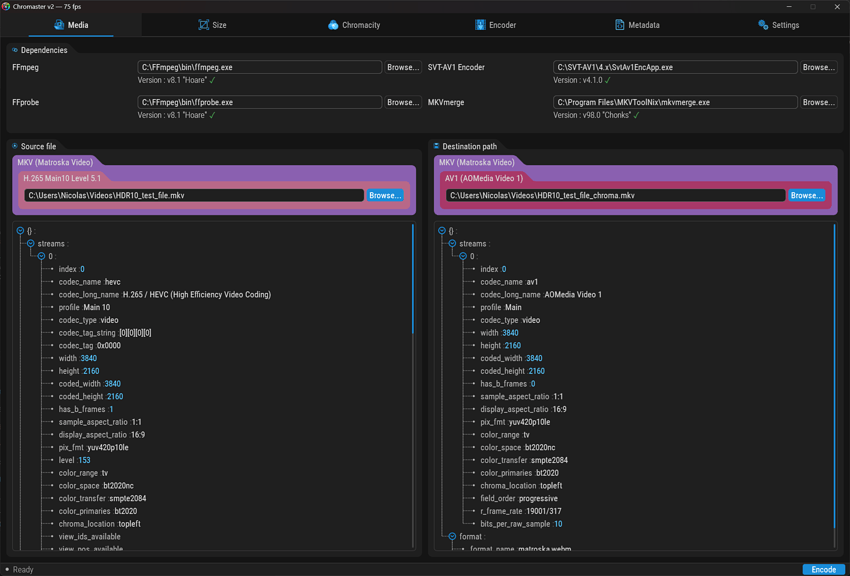850x576 pixels.
Task: Select destination r_frame_rate 19001/317 row
Action: (x=521, y=511)
